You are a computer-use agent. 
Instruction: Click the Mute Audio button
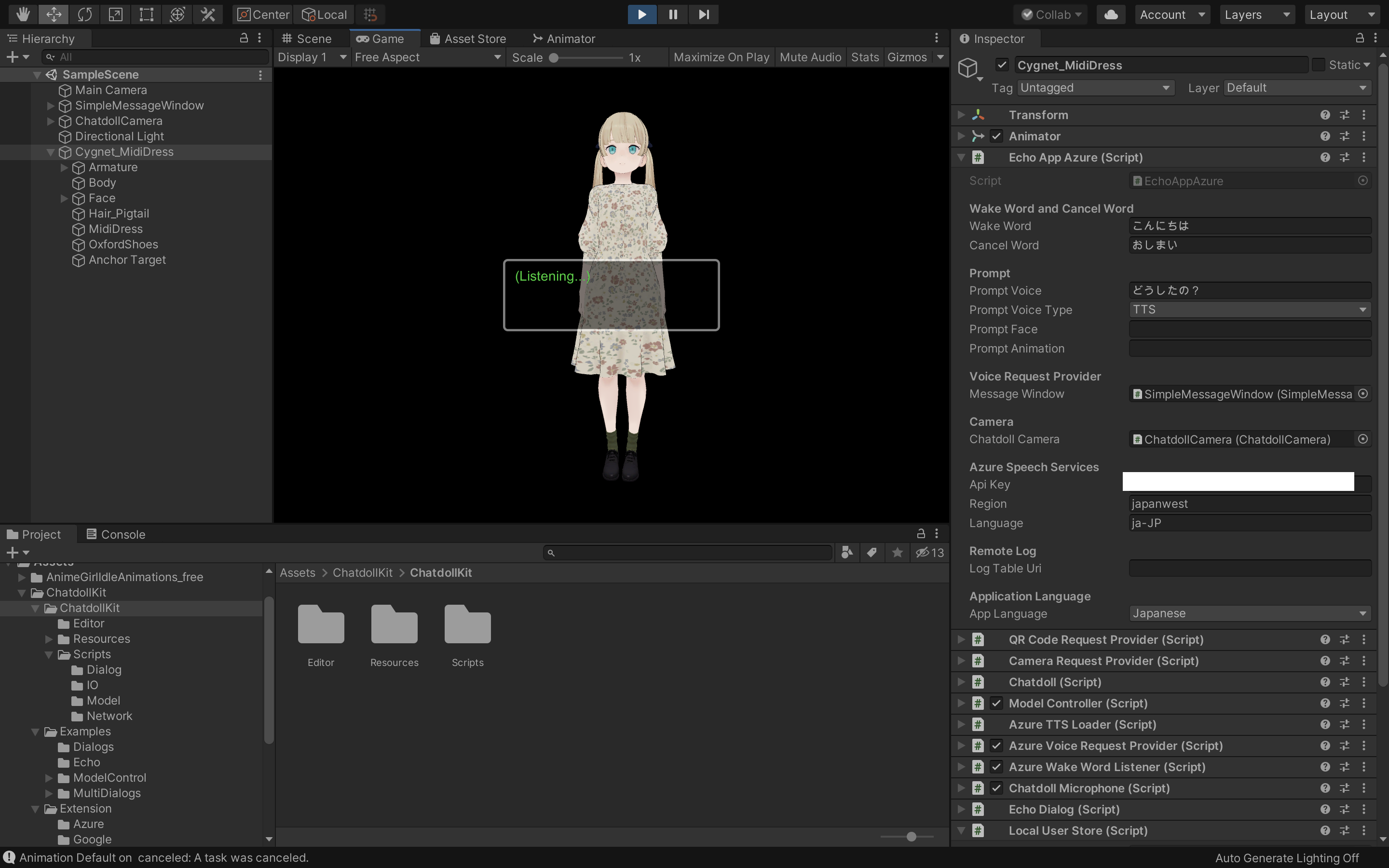click(x=810, y=57)
